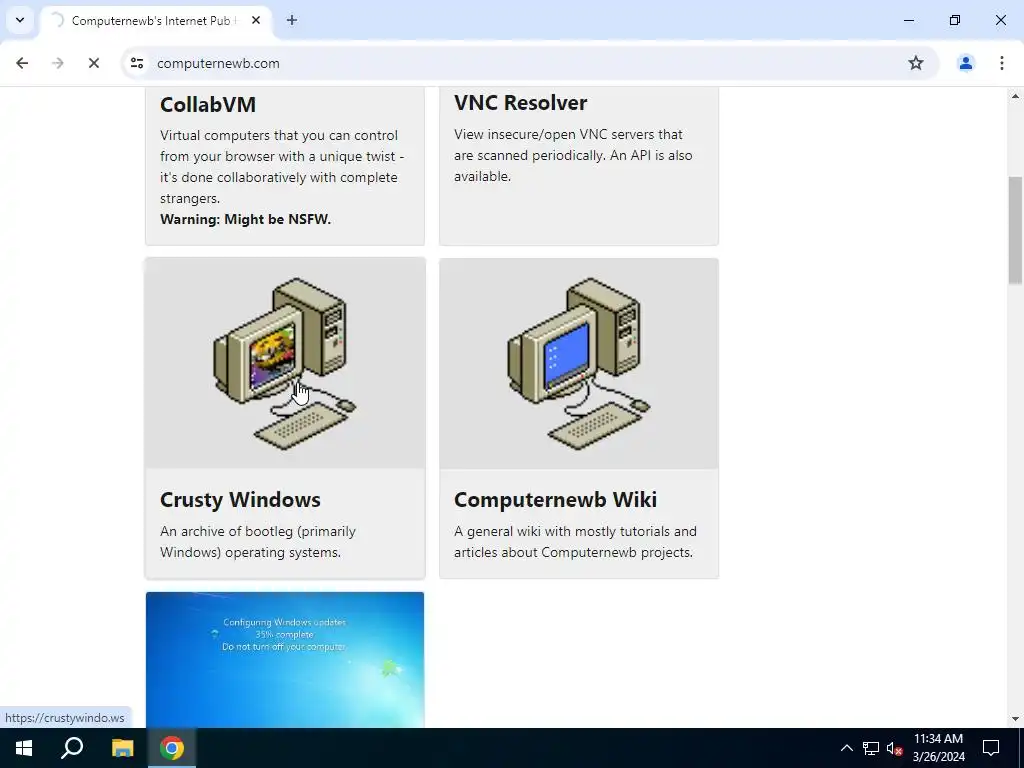
Task: Bookmark this page with the star icon
Action: (x=916, y=63)
